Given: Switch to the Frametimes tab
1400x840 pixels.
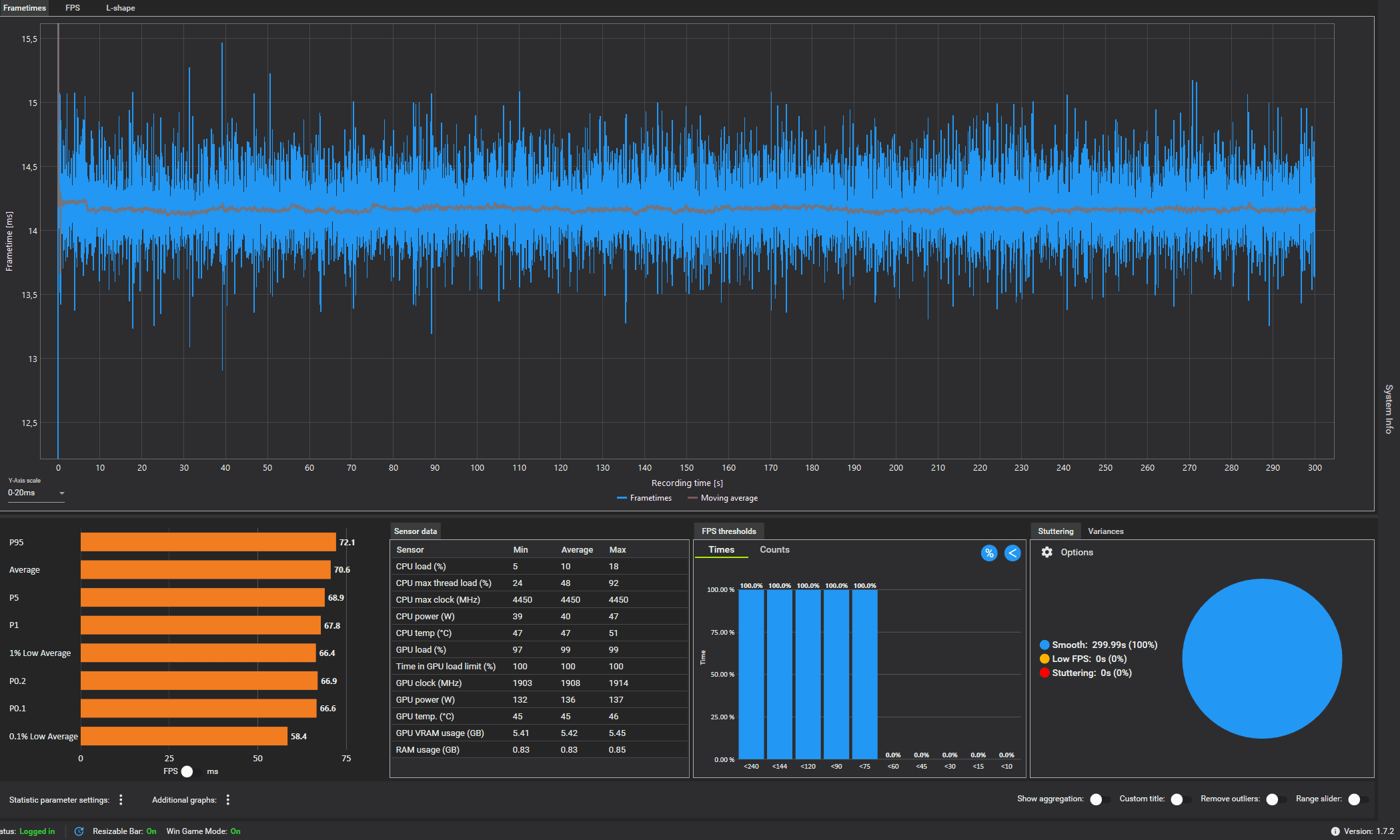Looking at the screenshot, I should click(x=25, y=8).
